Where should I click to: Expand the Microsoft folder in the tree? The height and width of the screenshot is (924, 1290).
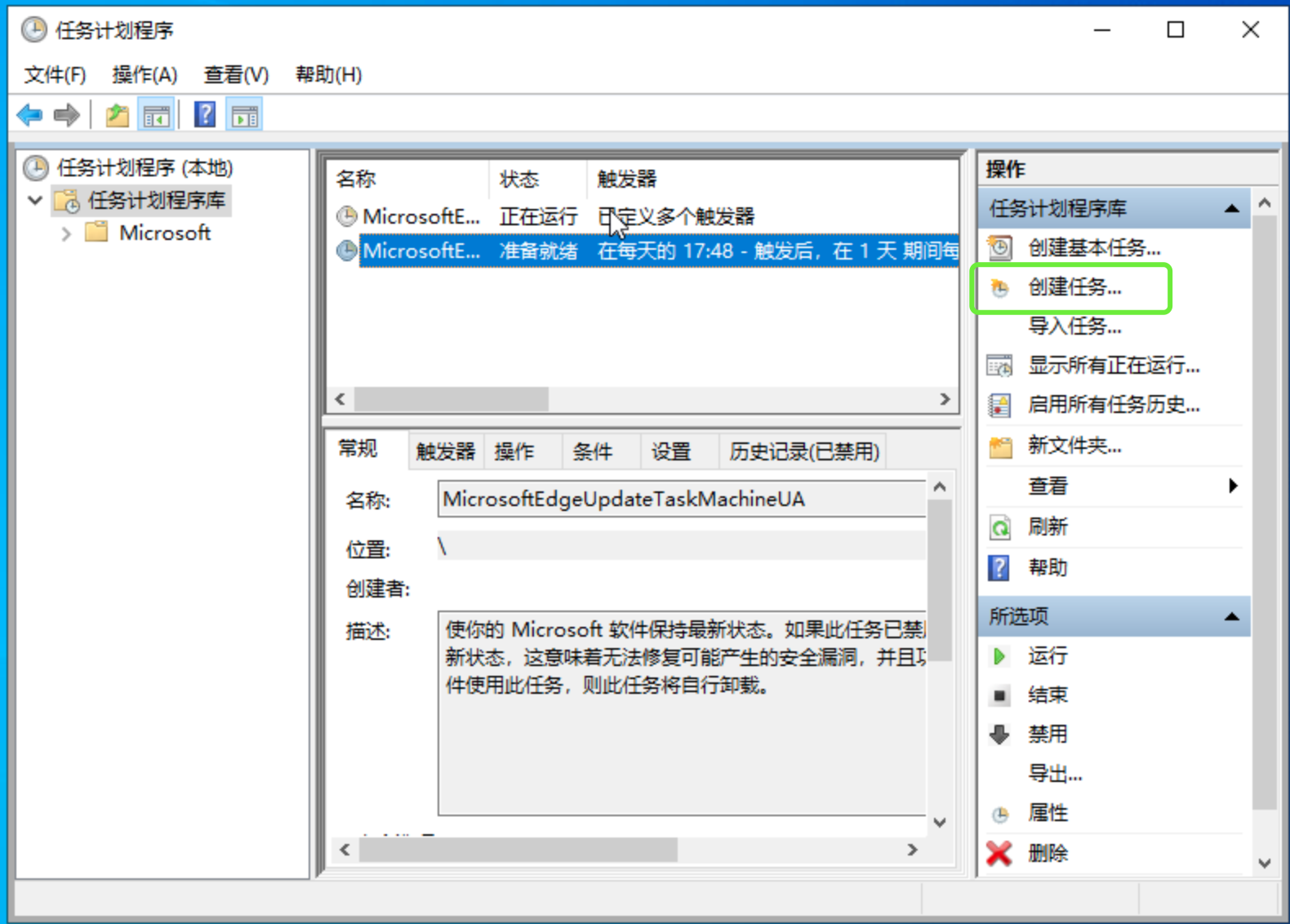click(x=66, y=234)
